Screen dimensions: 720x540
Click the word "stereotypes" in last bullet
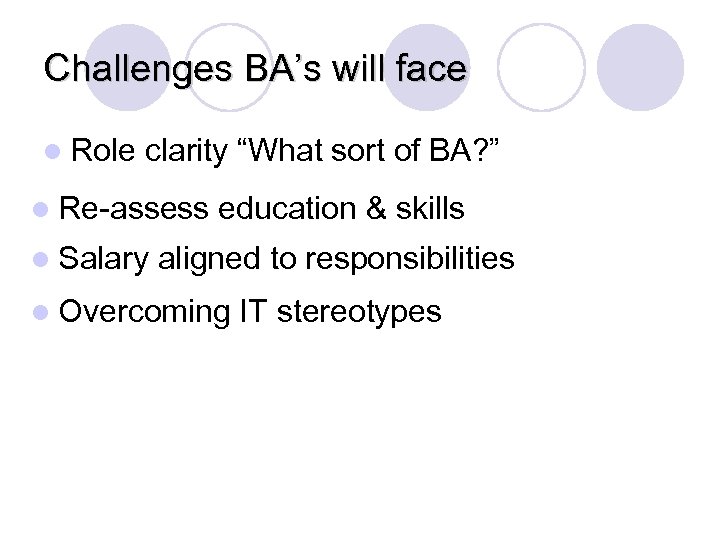pyautogui.click(x=358, y=312)
